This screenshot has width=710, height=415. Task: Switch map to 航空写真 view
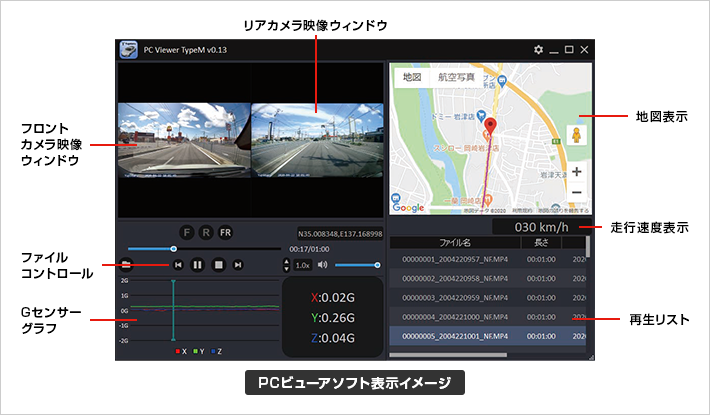tap(456, 77)
